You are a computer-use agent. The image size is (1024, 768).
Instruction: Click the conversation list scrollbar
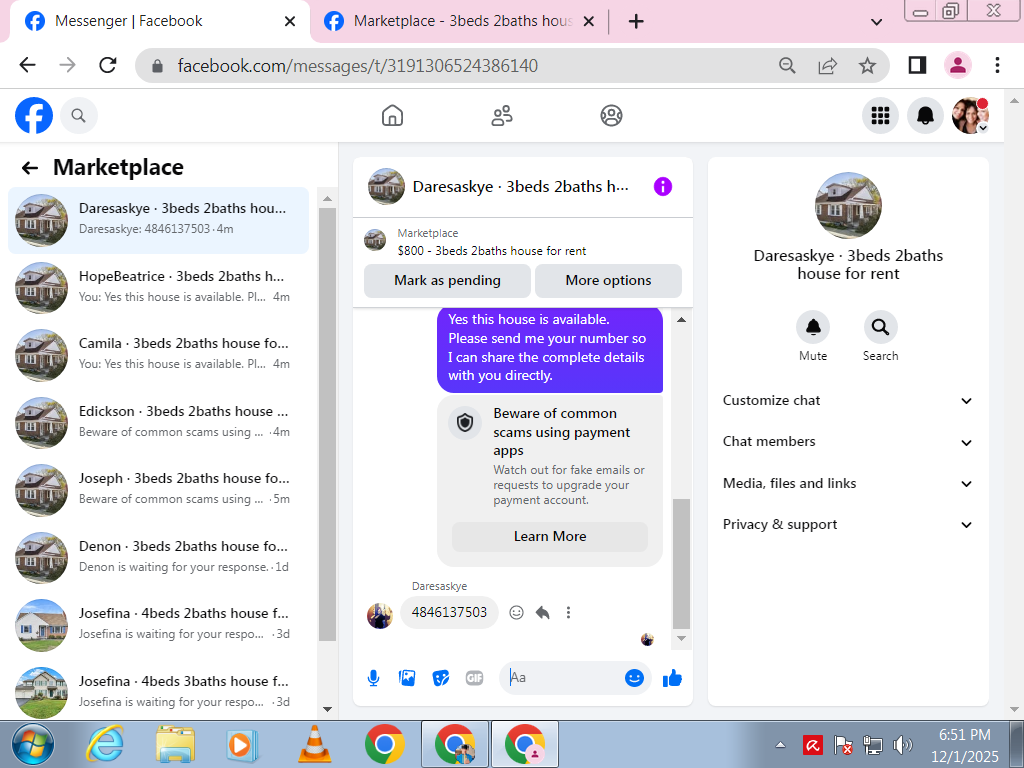coord(327,424)
